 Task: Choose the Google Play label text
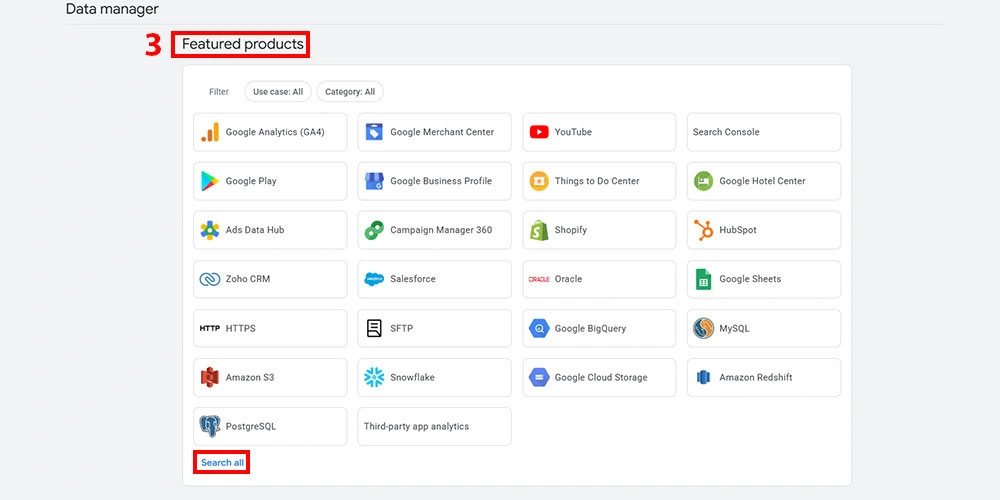(251, 181)
